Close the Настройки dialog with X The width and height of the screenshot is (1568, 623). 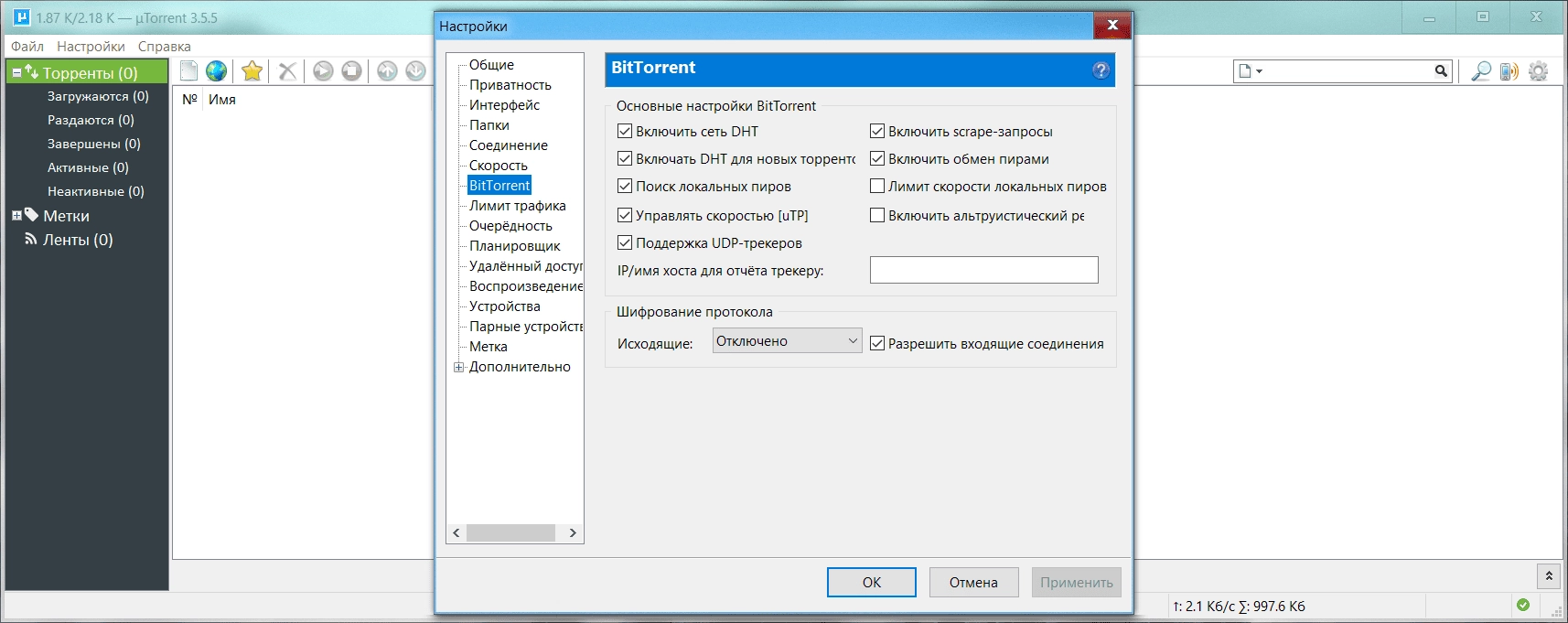(x=1112, y=25)
